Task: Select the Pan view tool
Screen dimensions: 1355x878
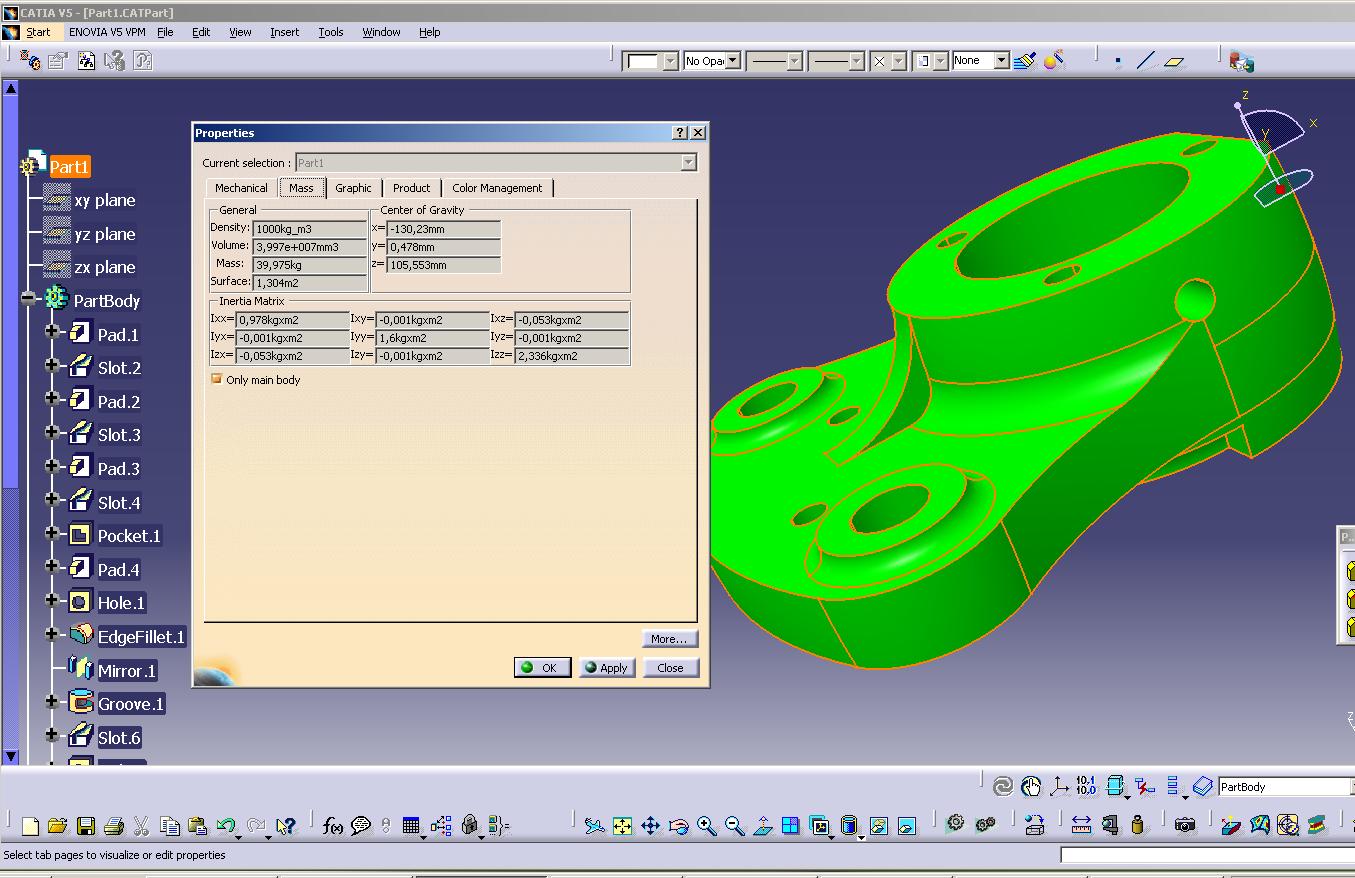Action: pyautogui.click(x=650, y=826)
